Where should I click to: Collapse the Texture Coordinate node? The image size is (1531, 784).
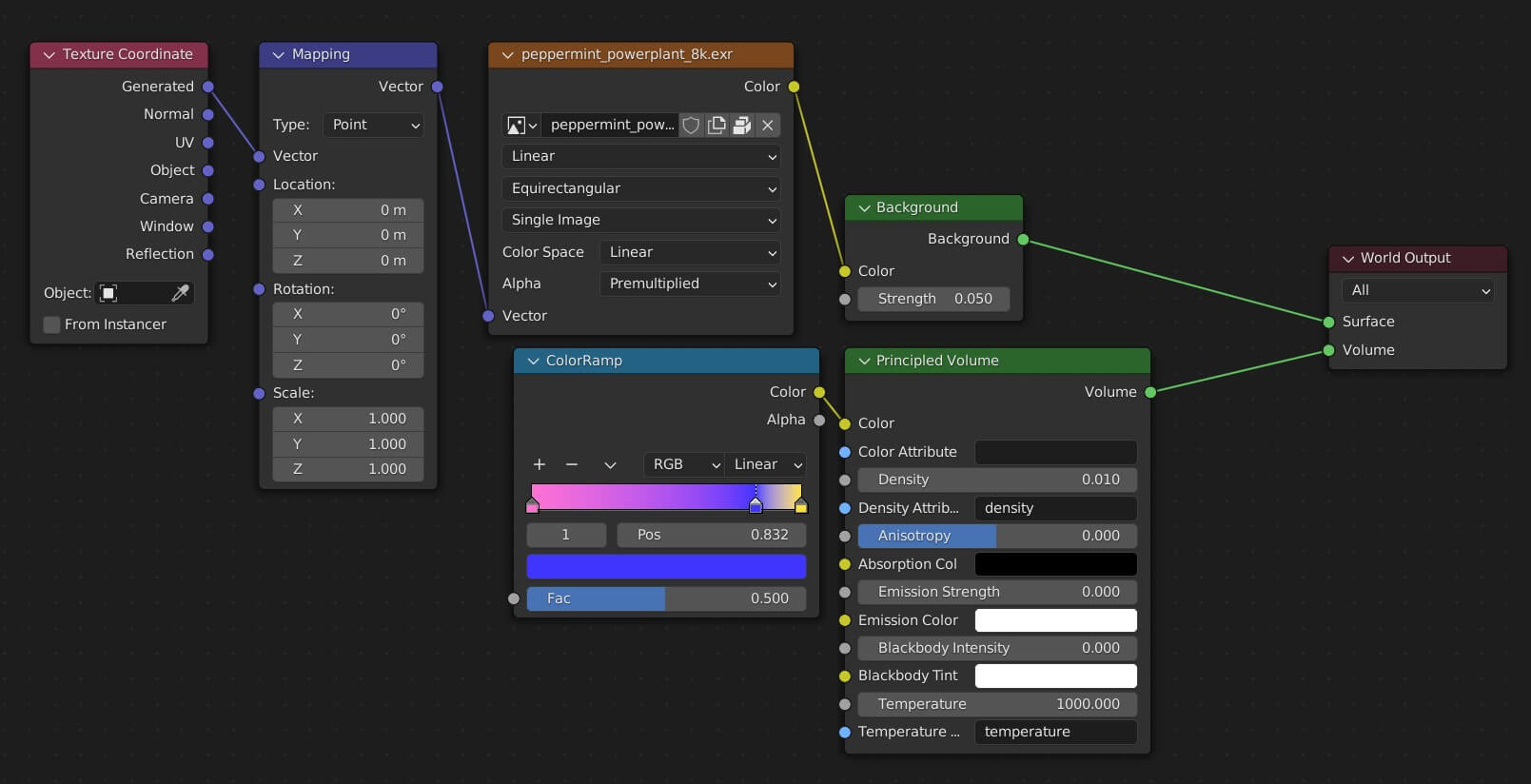49,55
